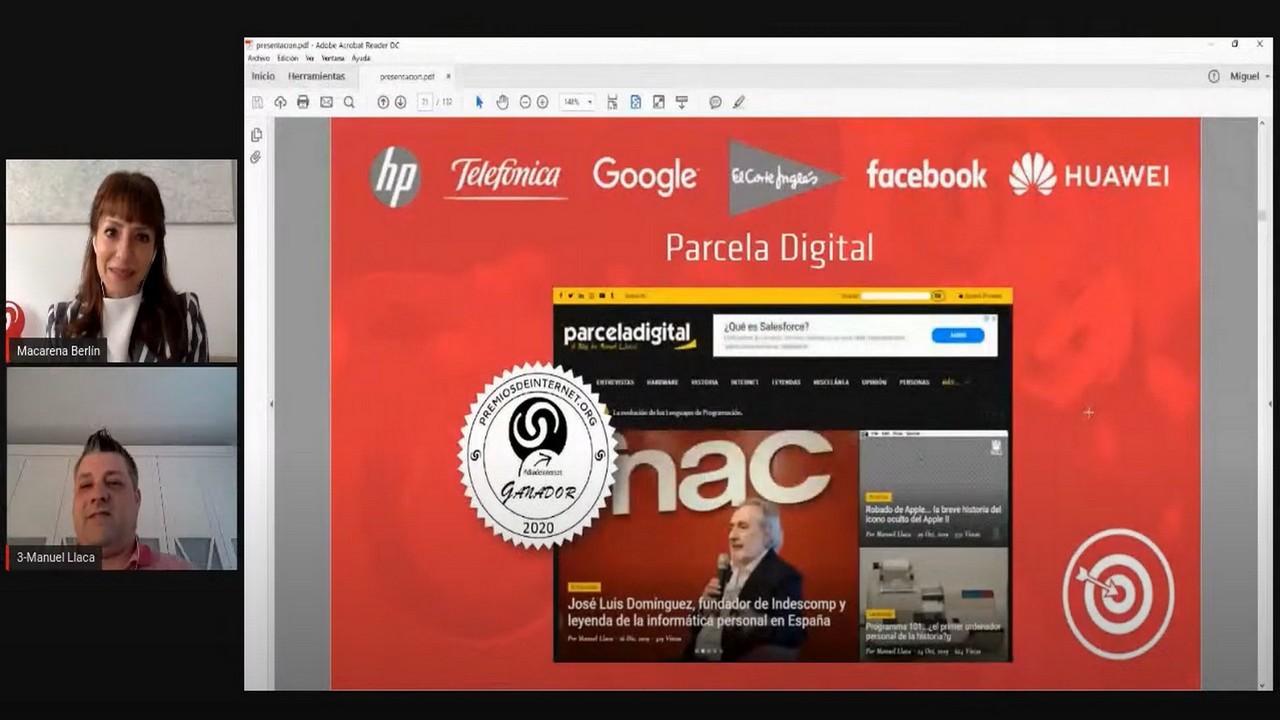Send the file by email envelope icon
1280x720 pixels.
pyautogui.click(x=326, y=102)
